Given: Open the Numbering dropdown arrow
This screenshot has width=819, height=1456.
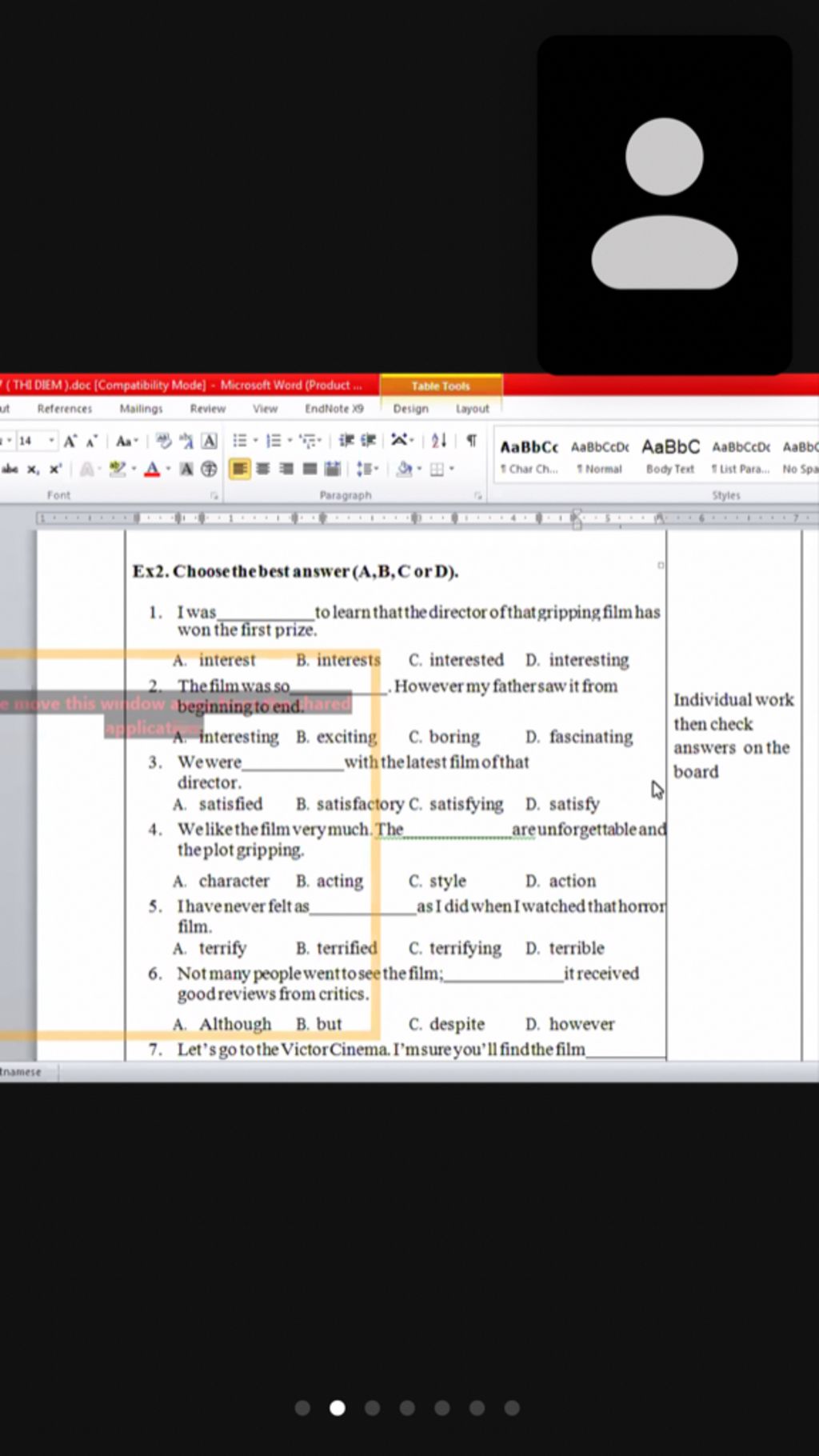Looking at the screenshot, I should (290, 441).
